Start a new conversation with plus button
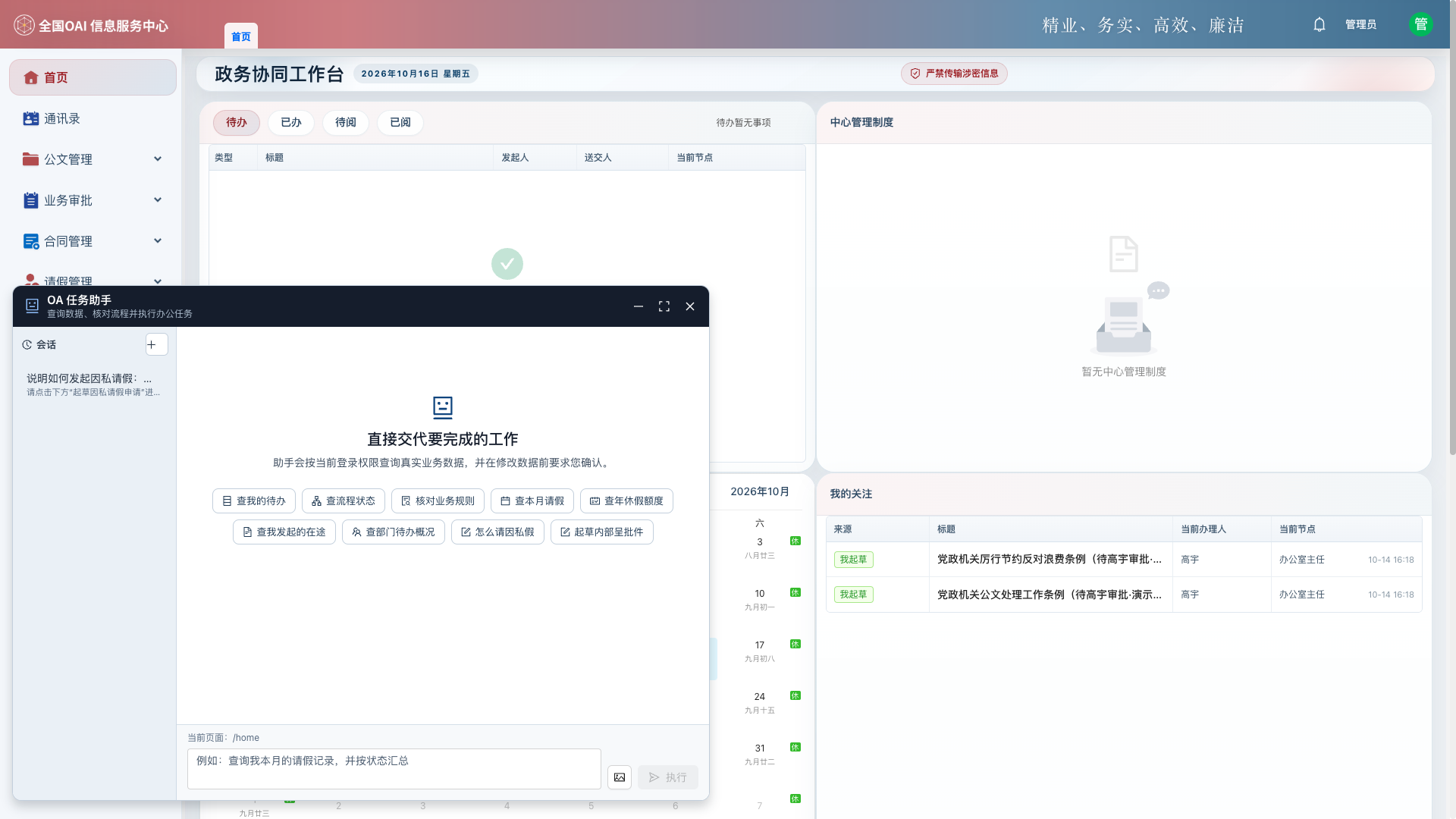Screen dimensions: 1456x819 click(156, 344)
